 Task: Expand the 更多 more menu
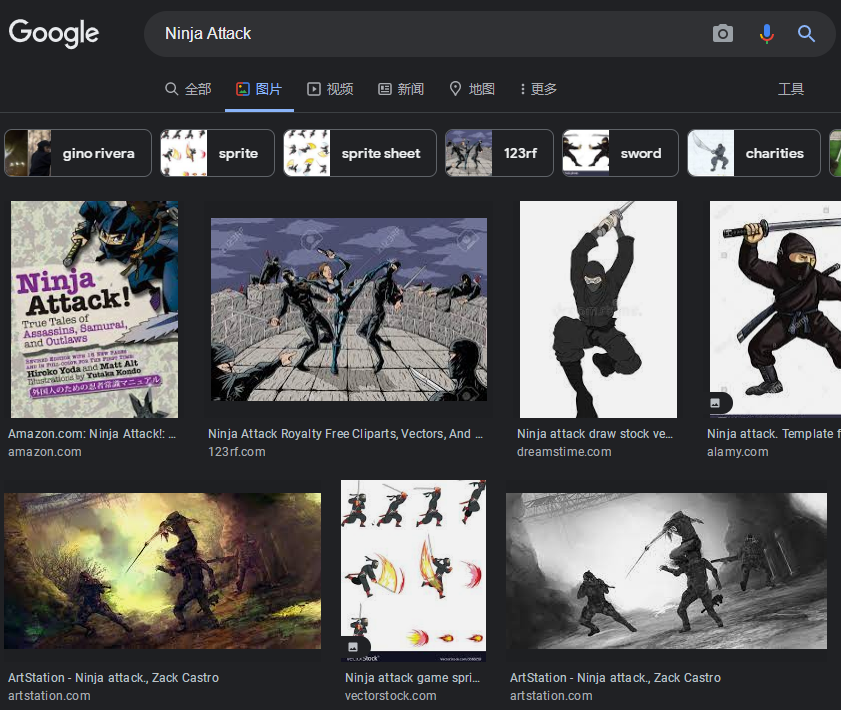[539, 89]
